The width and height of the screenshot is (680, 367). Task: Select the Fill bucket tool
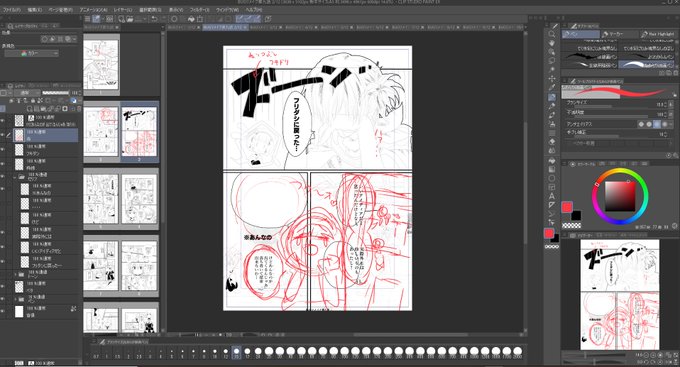[x=552, y=160]
